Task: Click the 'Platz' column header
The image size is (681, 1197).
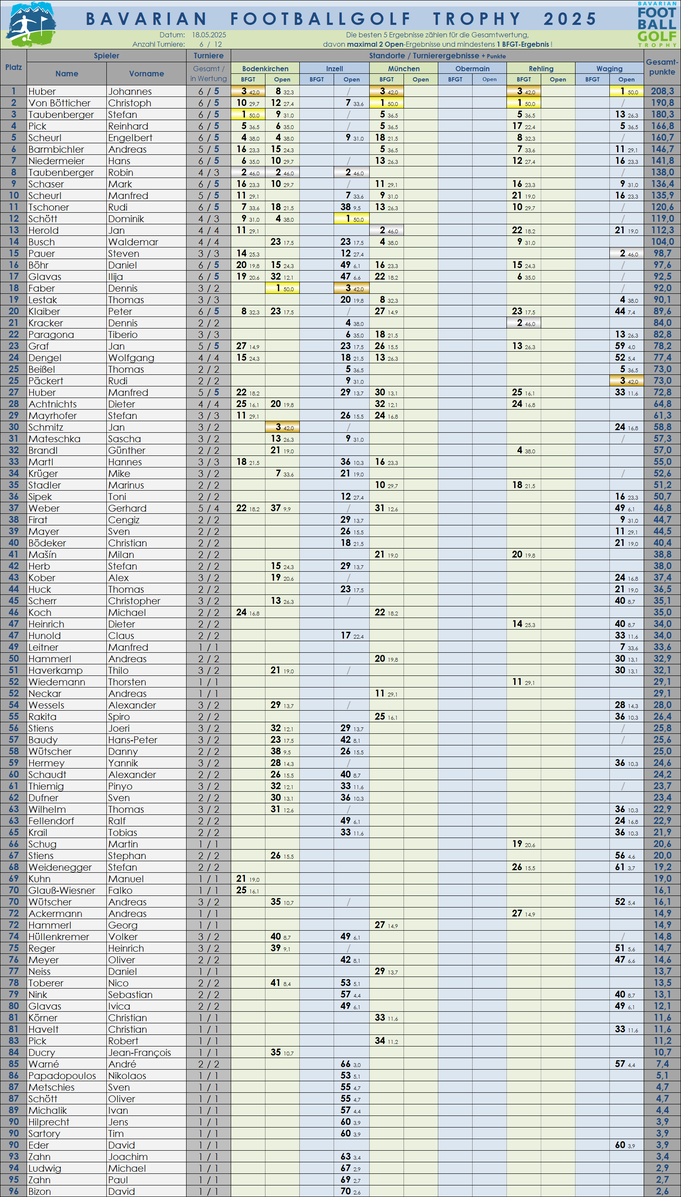Action: point(13,67)
